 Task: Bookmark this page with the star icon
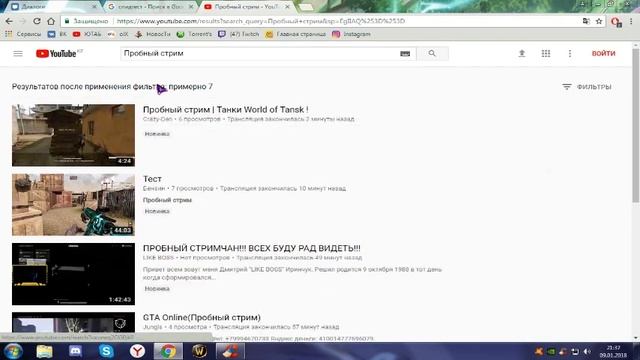pyautogui.click(x=599, y=21)
